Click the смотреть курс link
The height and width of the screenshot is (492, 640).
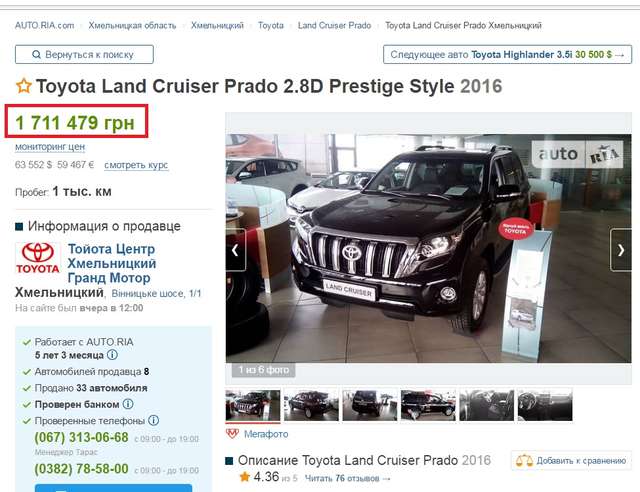(x=136, y=165)
